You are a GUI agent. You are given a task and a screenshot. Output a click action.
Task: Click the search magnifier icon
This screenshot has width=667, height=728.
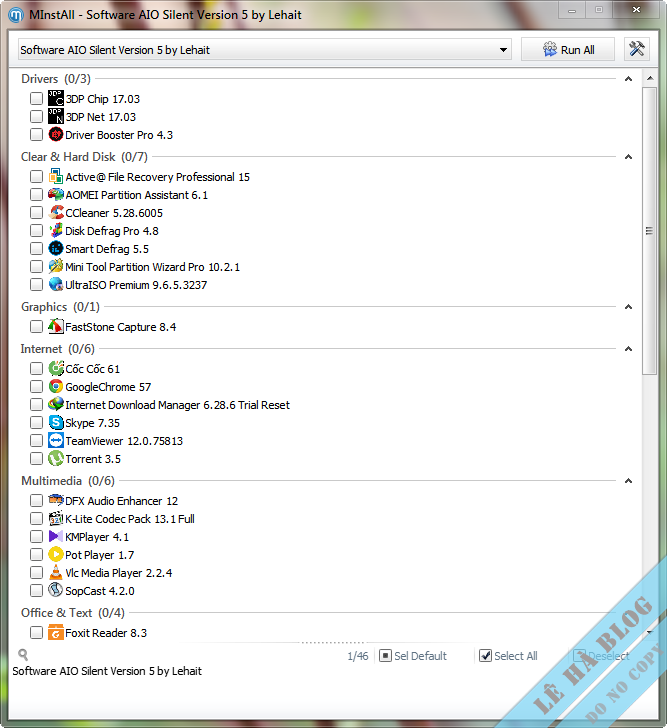click(x=23, y=655)
